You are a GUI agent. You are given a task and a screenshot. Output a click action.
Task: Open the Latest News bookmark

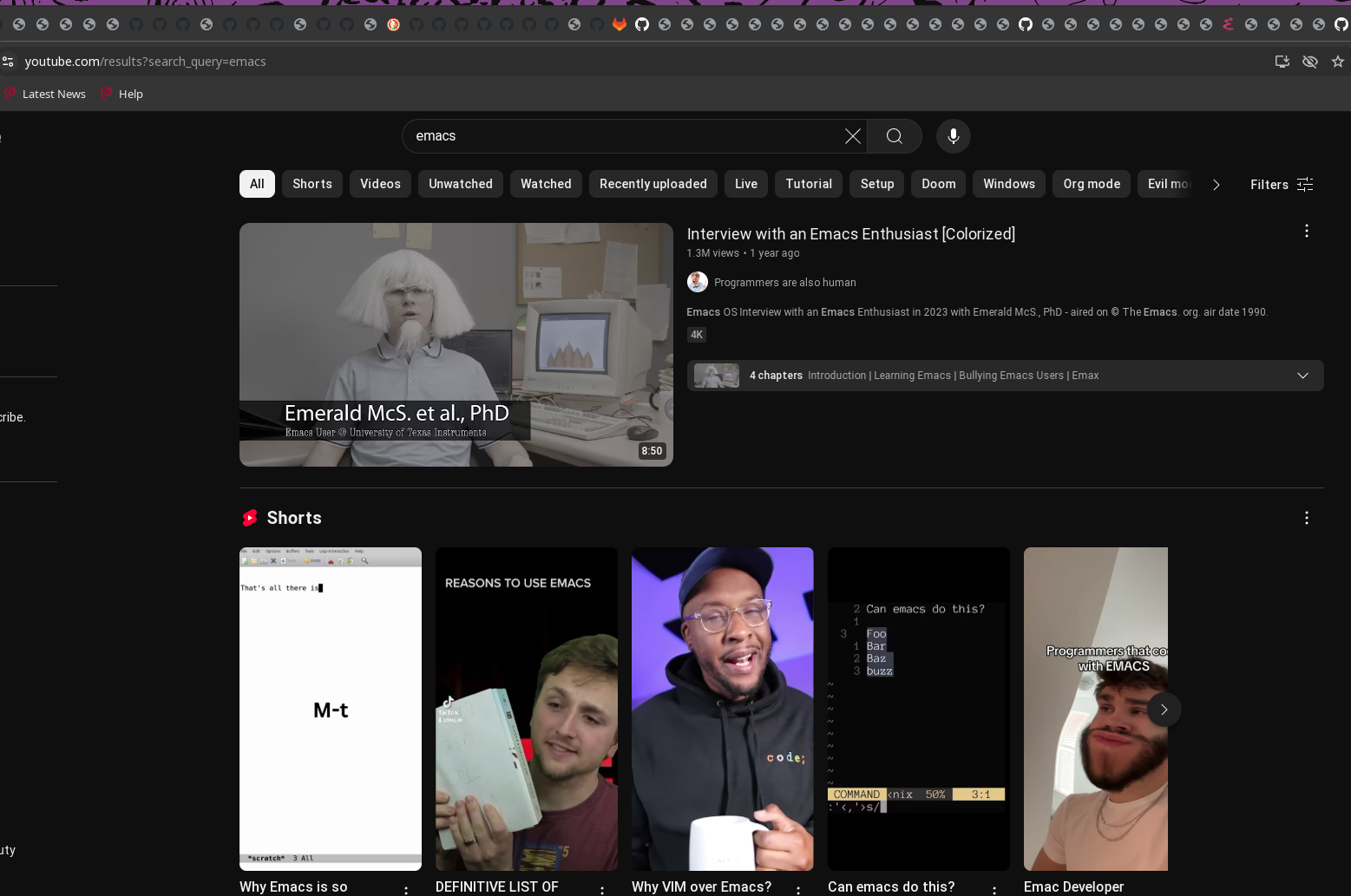click(53, 94)
